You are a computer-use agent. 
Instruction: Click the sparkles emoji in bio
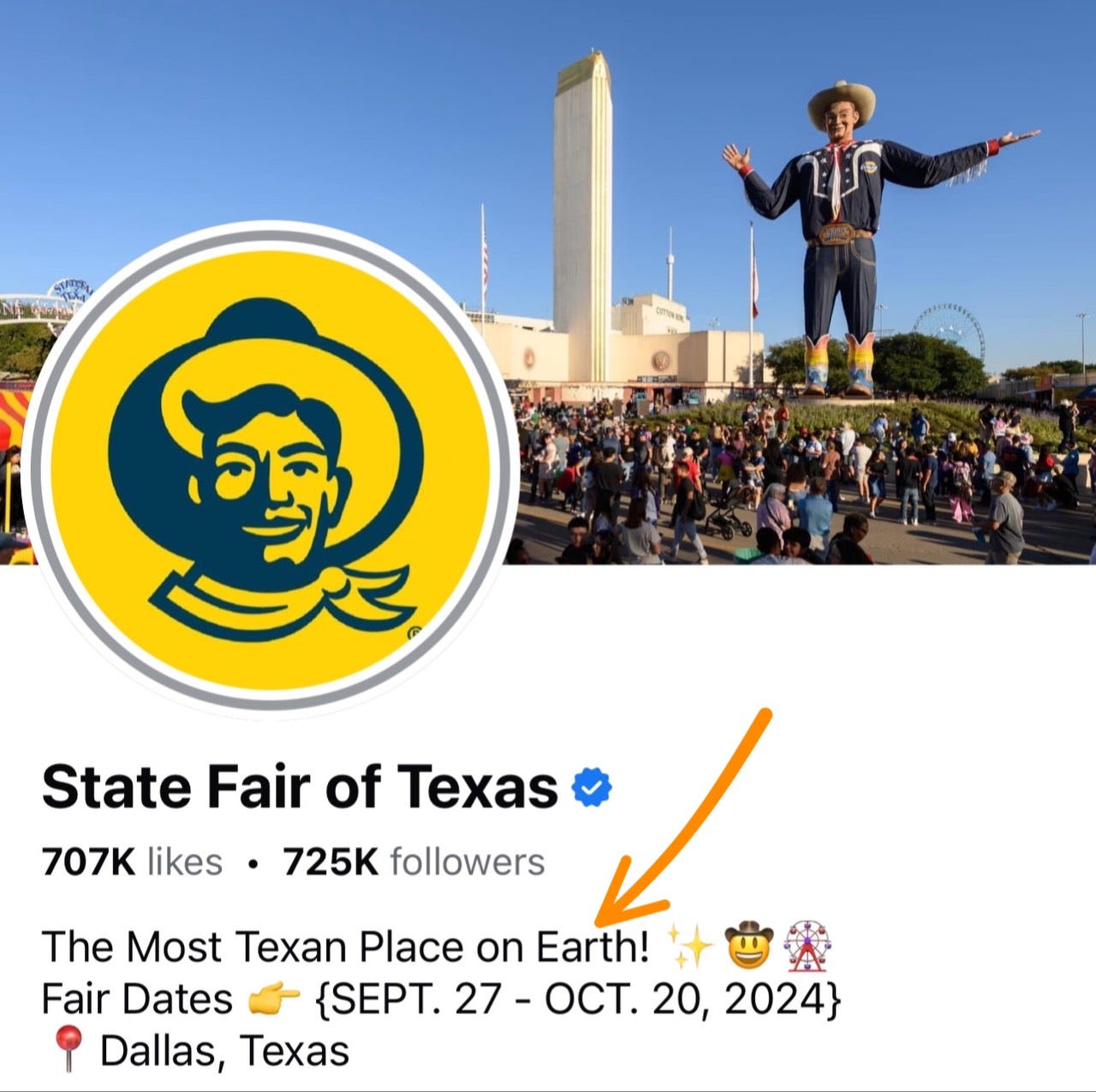pyautogui.click(x=690, y=946)
